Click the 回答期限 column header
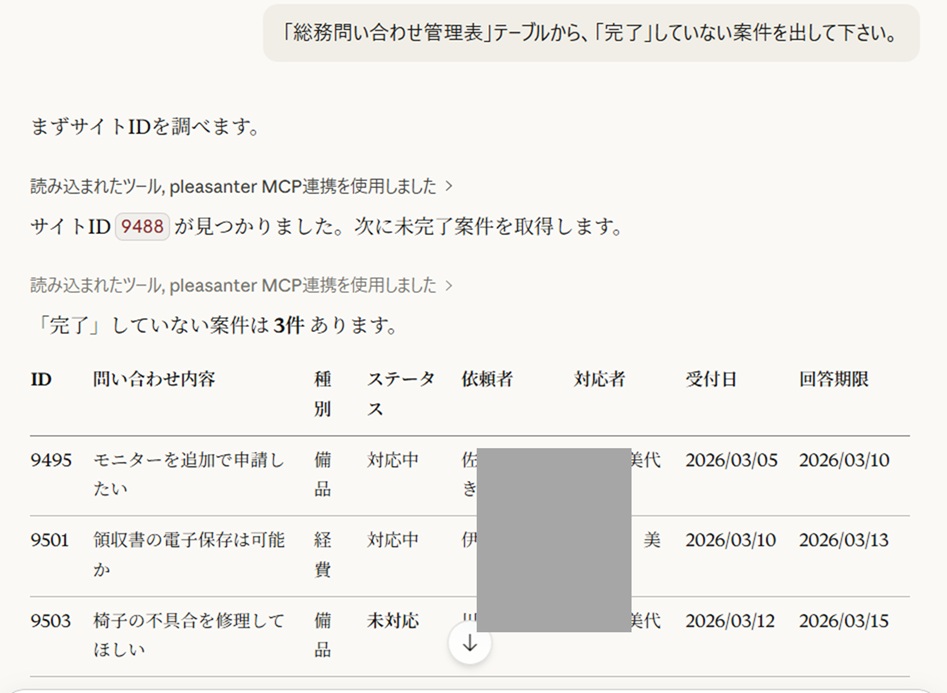 coord(834,380)
